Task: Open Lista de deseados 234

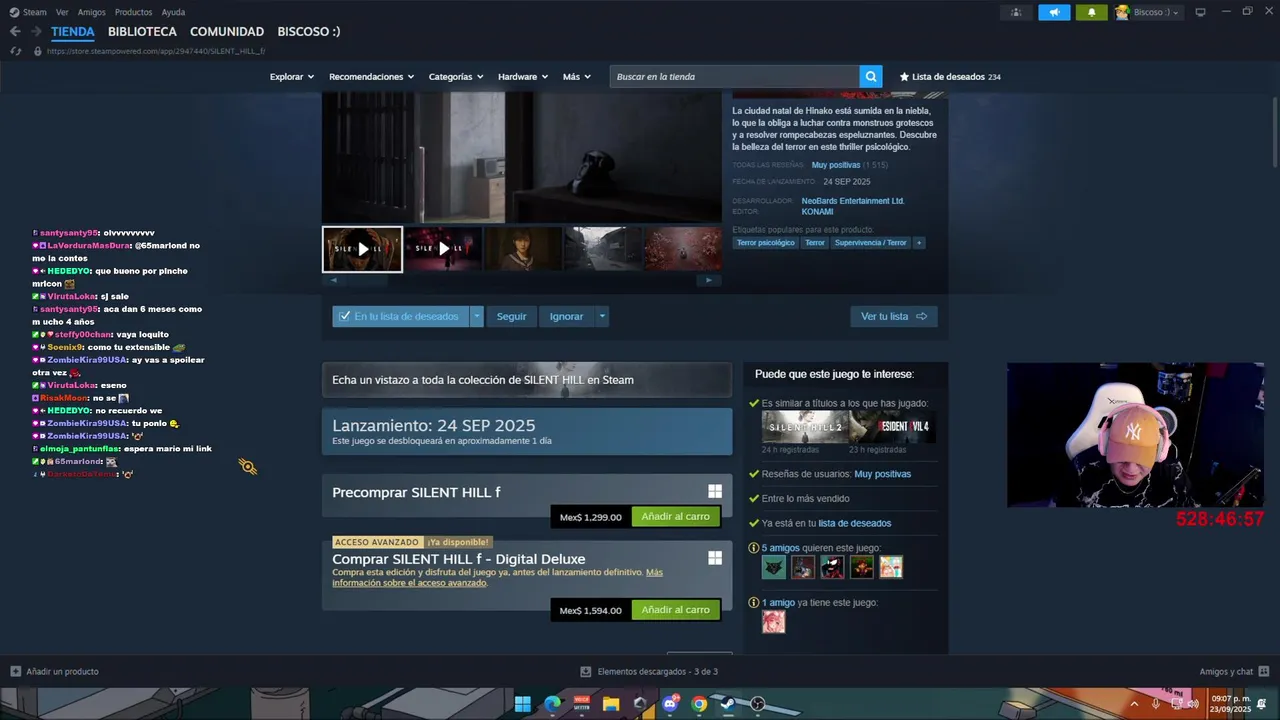Action: 950,76
